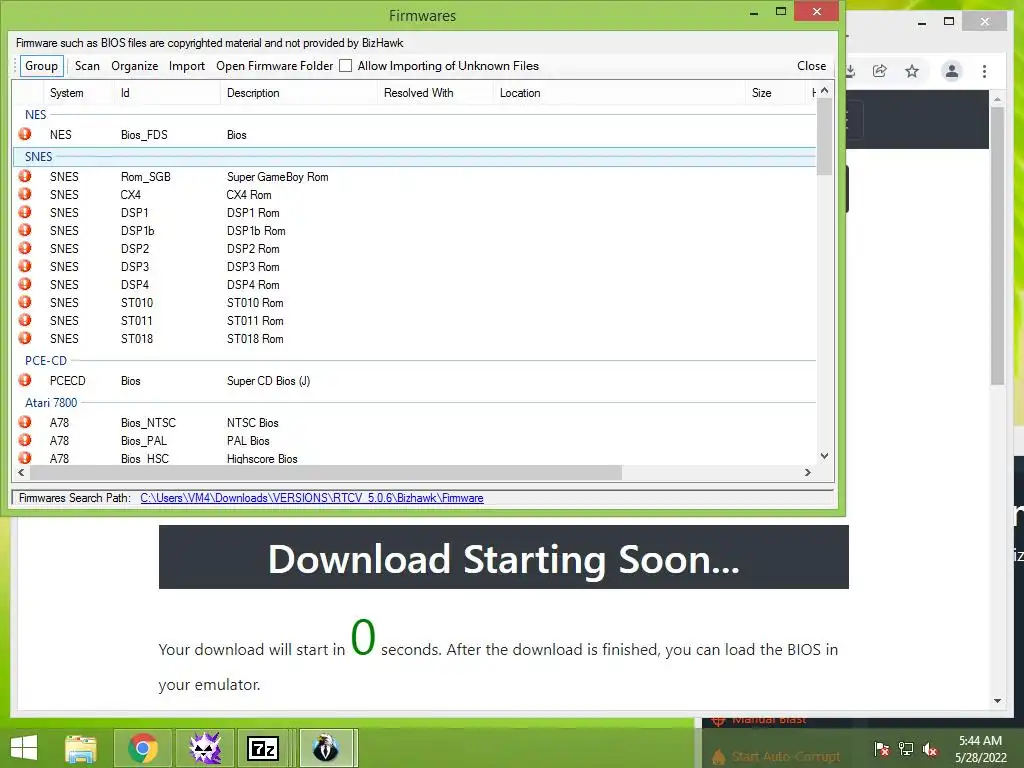Screen dimensions: 1024x768
Task: Select the PAL Bios description text
Action: pyautogui.click(x=248, y=441)
